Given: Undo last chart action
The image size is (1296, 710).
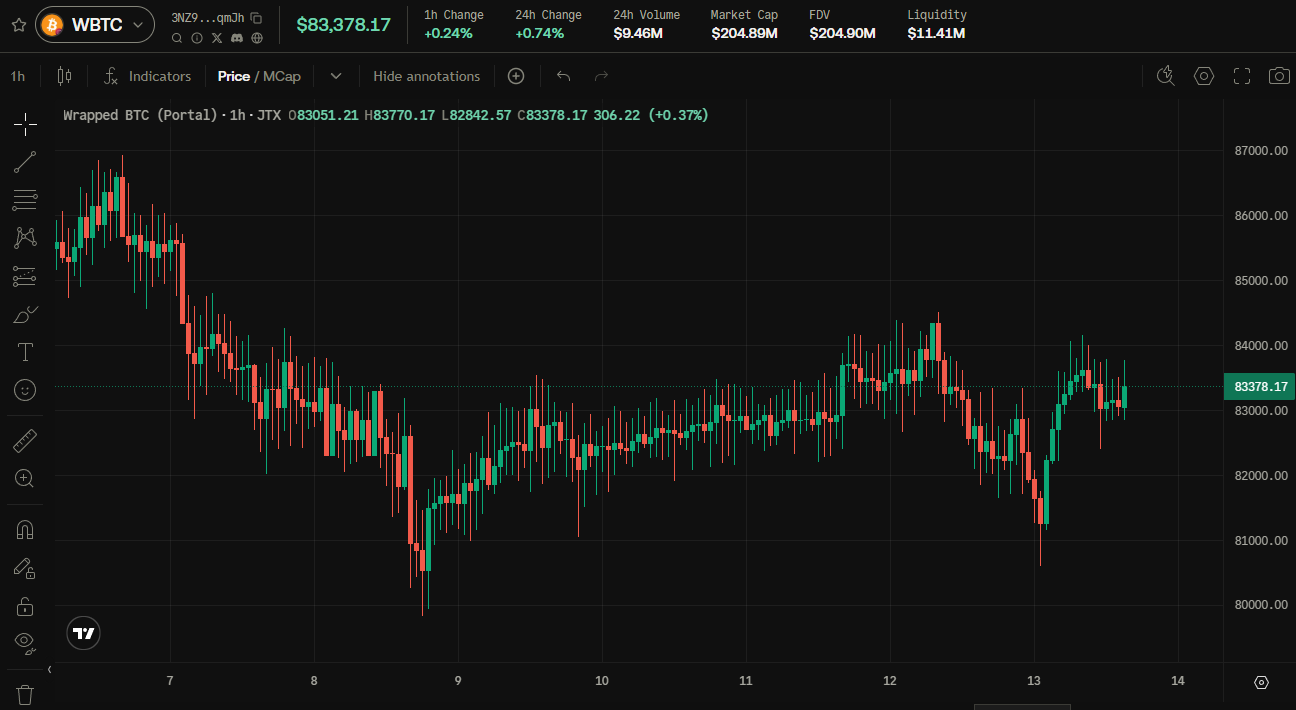Looking at the screenshot, I should [x=564, y=76].
